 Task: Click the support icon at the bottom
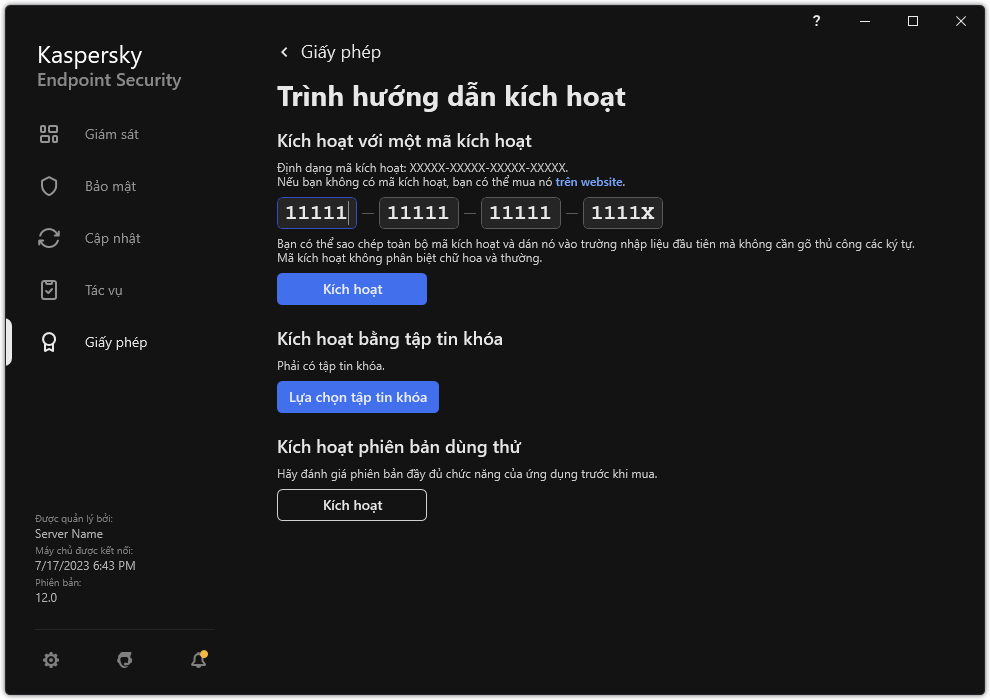click(x=124, y=660)
